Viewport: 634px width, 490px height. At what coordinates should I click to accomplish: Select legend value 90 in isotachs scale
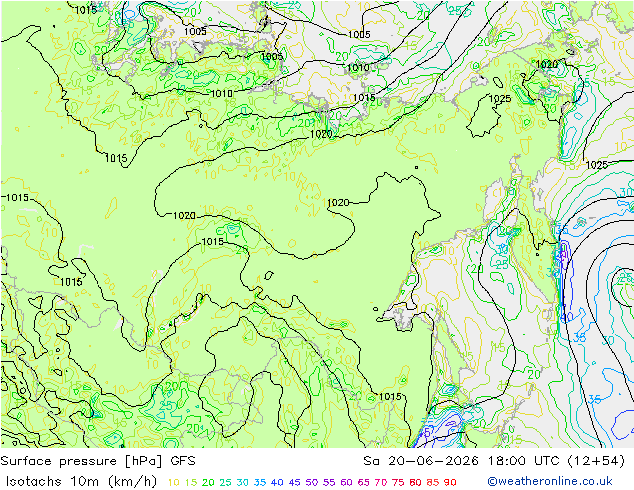[x=450, y=482]
